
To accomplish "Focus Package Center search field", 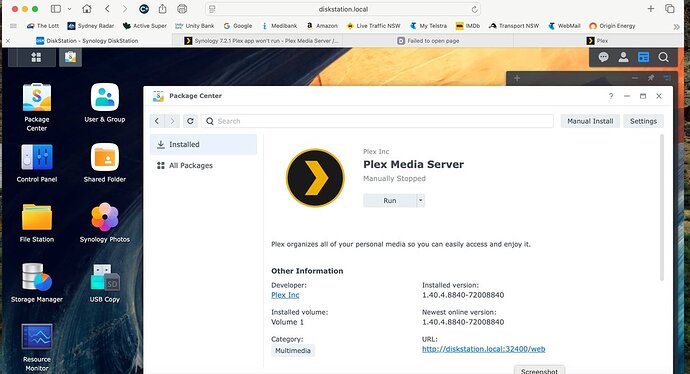I will coord(377,121).
